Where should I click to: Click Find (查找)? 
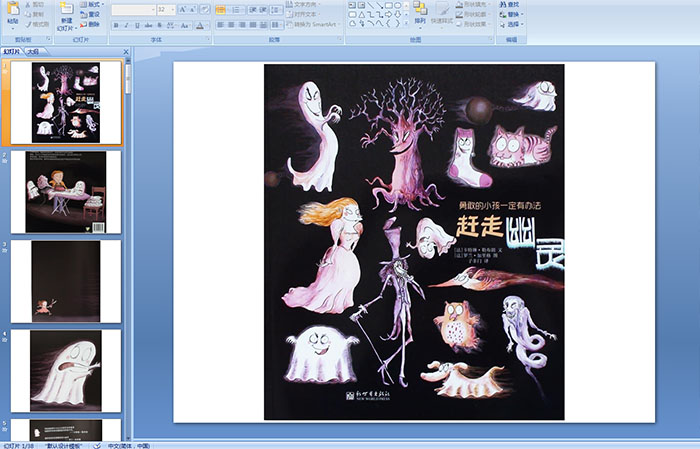click(x=510, y=4)
